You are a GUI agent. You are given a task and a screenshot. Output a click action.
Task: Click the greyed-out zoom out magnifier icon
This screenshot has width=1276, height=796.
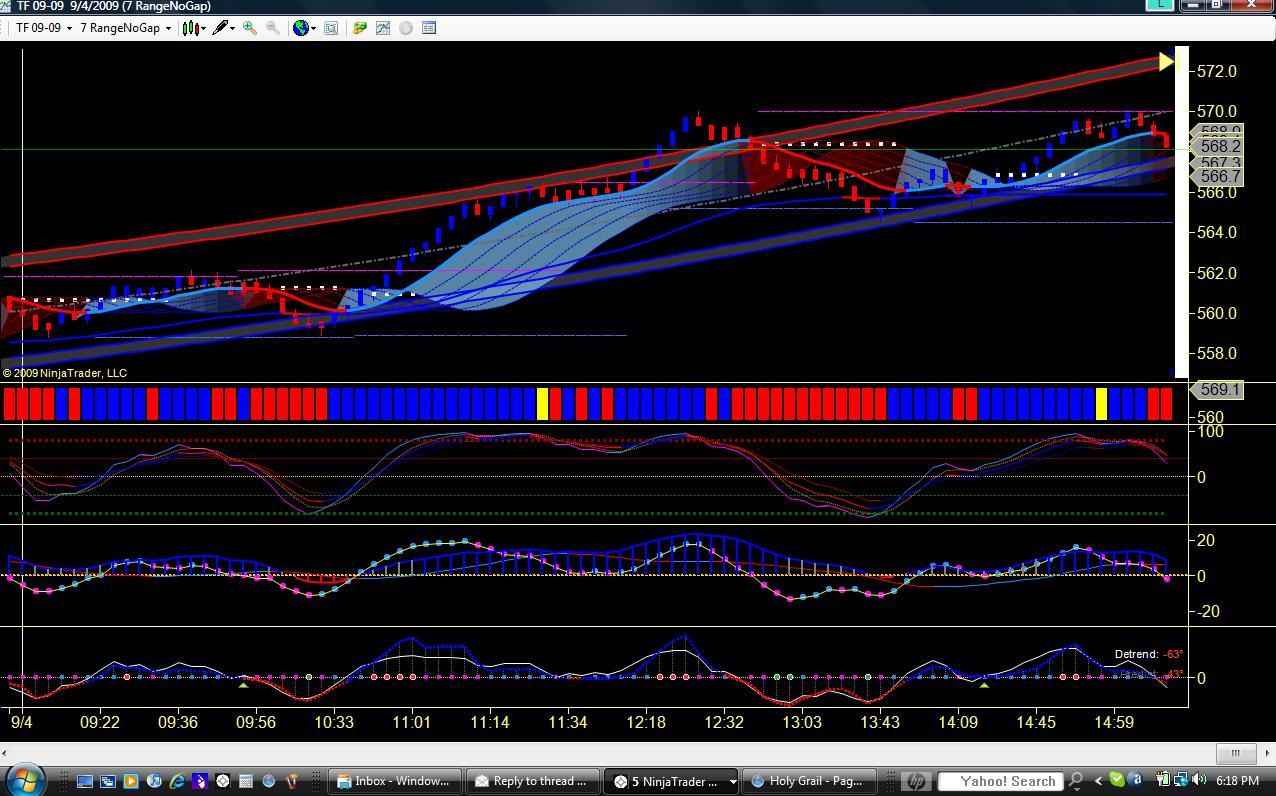pyautogui.click(x=272, y=28)
